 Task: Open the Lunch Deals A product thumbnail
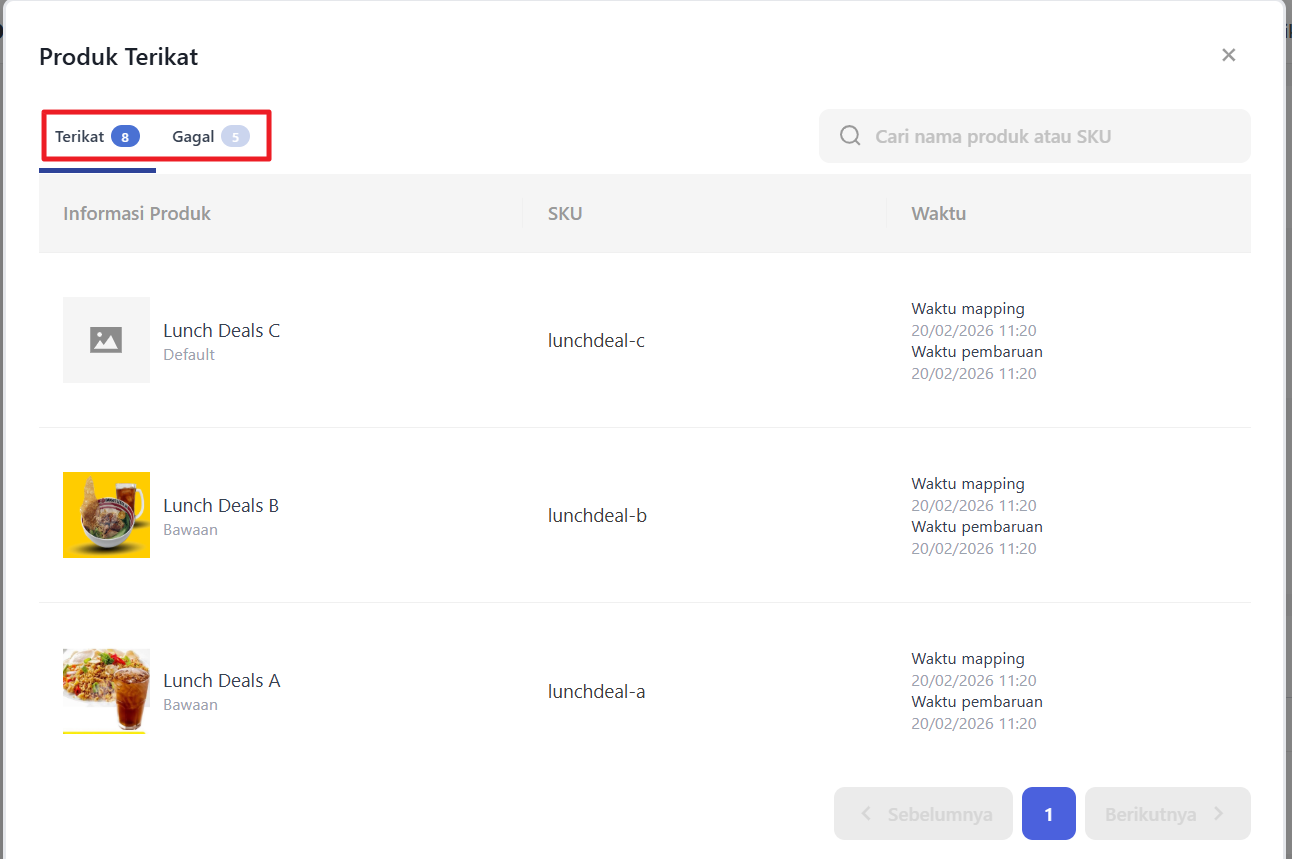[106, 690]
